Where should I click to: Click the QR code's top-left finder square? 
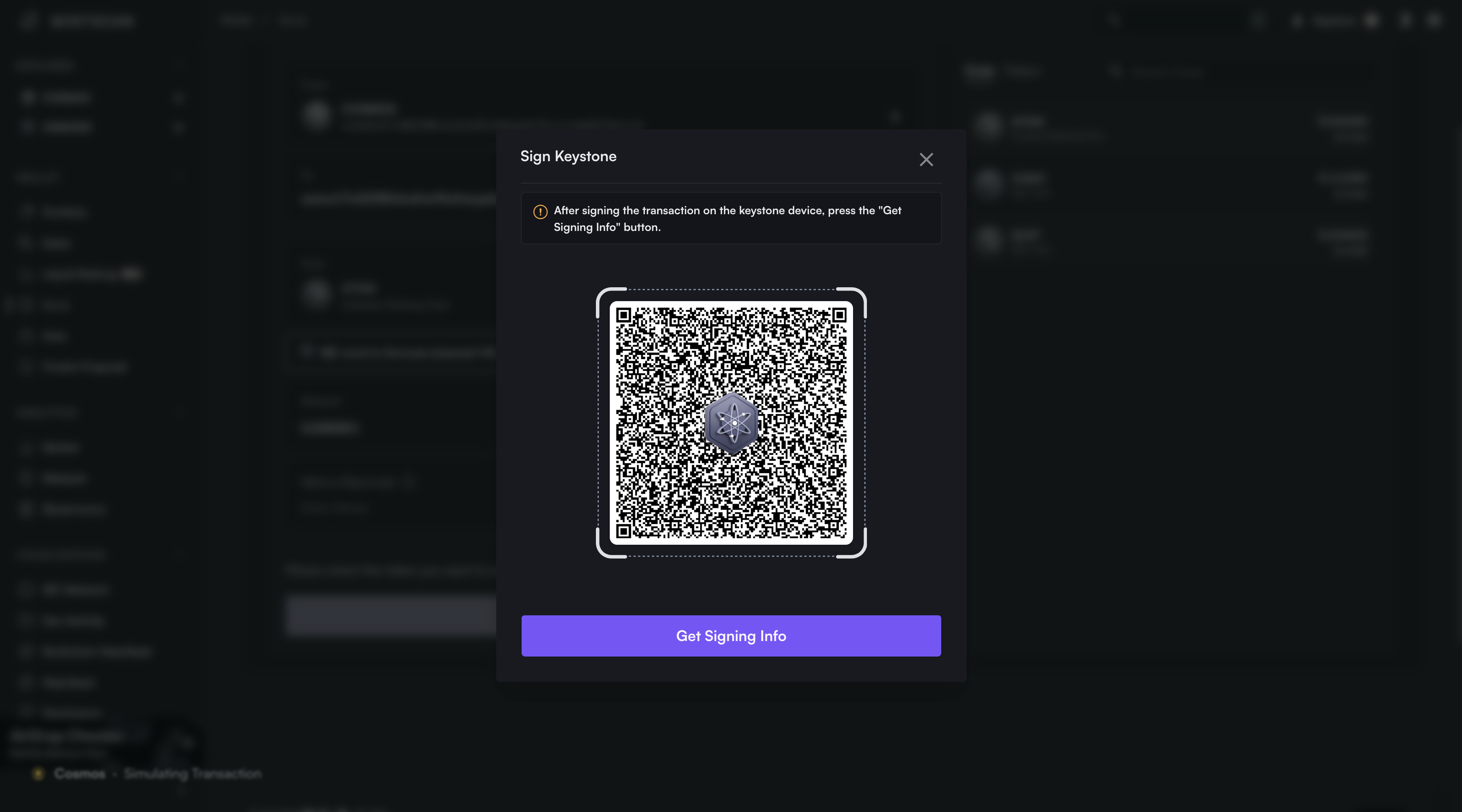pyautogui.click(x=624, y=315)
